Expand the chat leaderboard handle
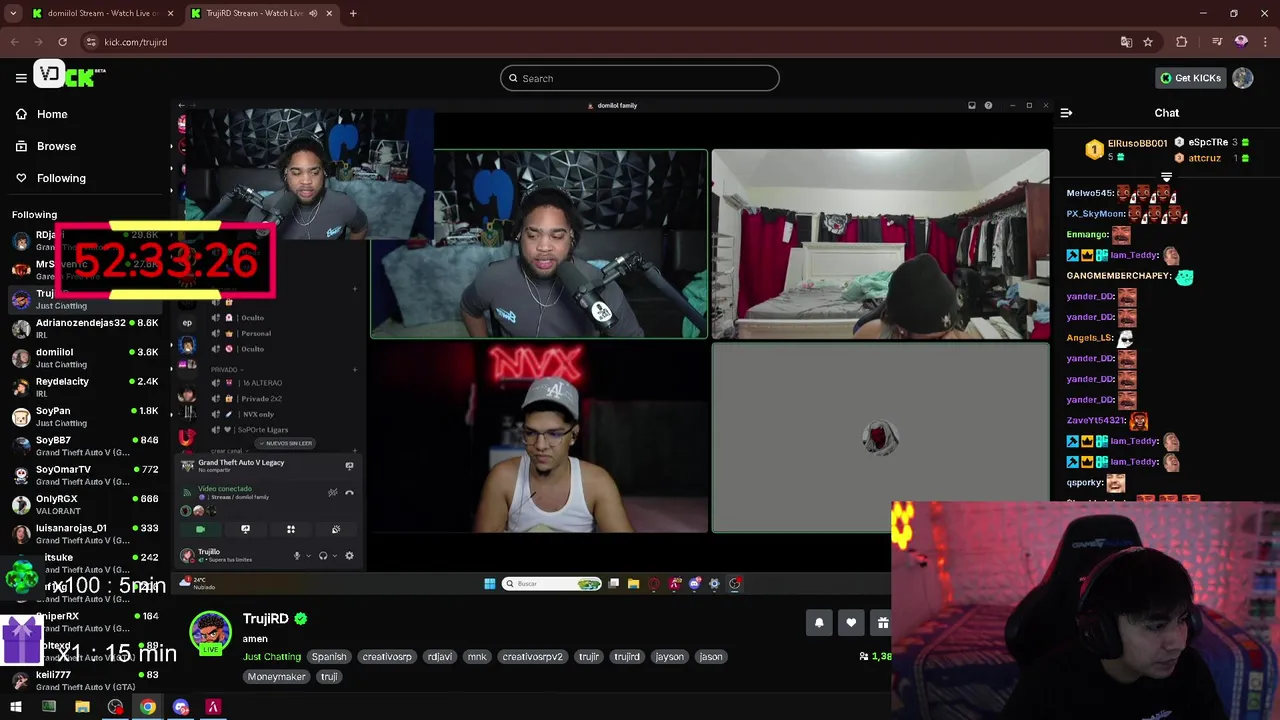This screenshot has width=1280, height=720. point(1166,177)
